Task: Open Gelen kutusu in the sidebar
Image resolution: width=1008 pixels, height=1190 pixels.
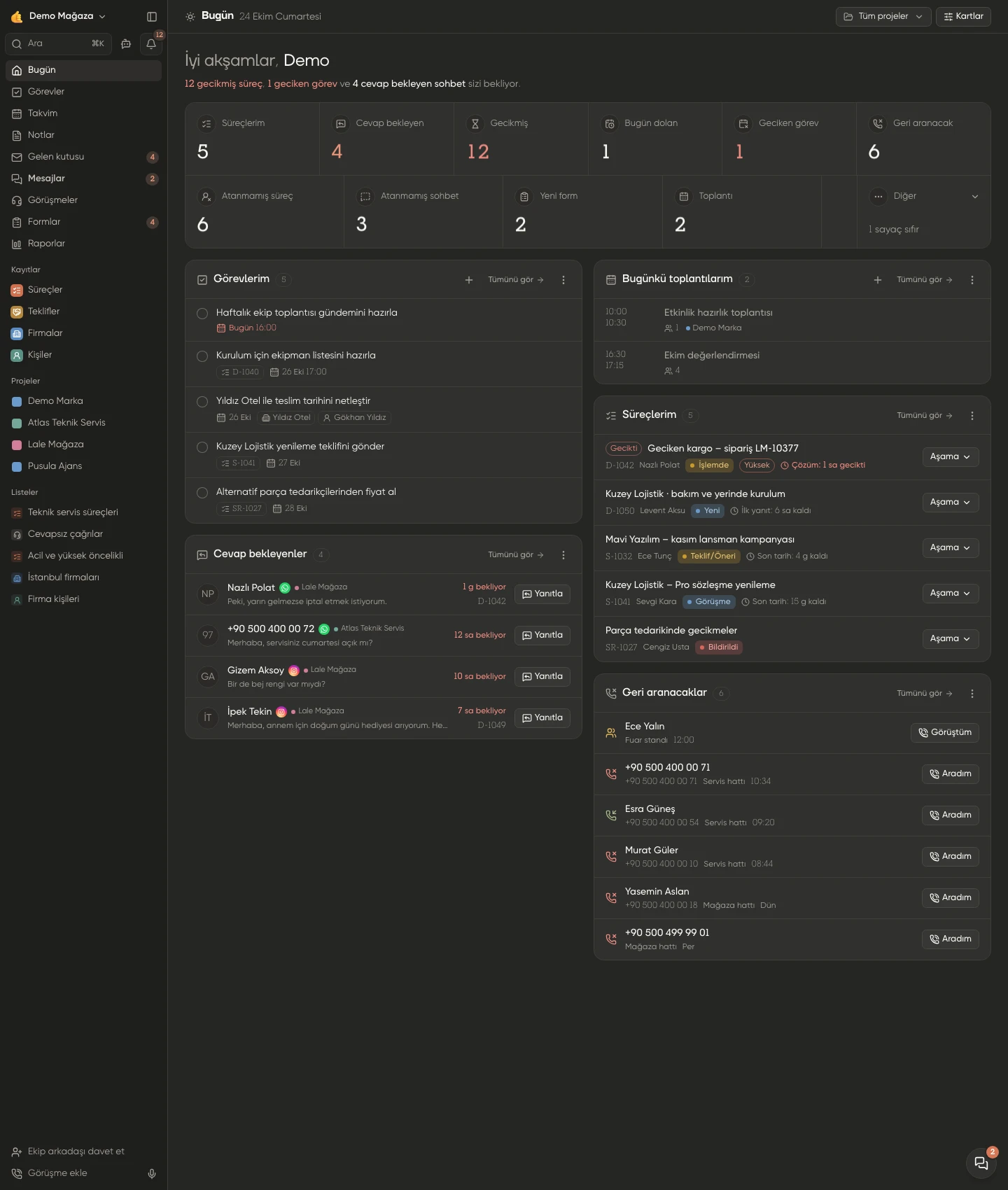Action: coord(83,157)
